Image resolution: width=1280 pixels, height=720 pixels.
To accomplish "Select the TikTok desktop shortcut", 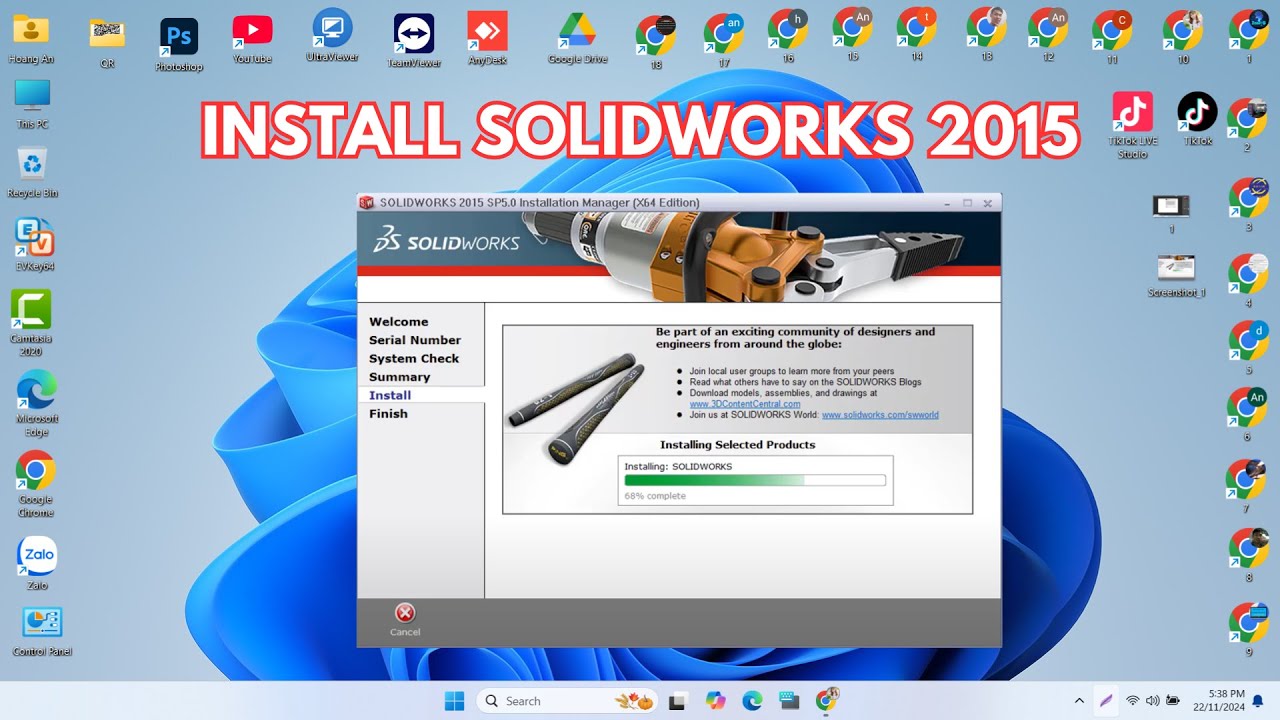I will (1197, 119).
